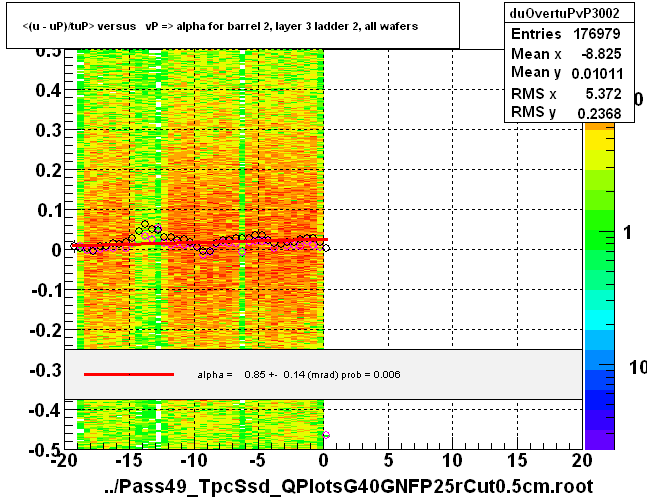Click the RMS x 5.372 line

(x=566, y=93)
